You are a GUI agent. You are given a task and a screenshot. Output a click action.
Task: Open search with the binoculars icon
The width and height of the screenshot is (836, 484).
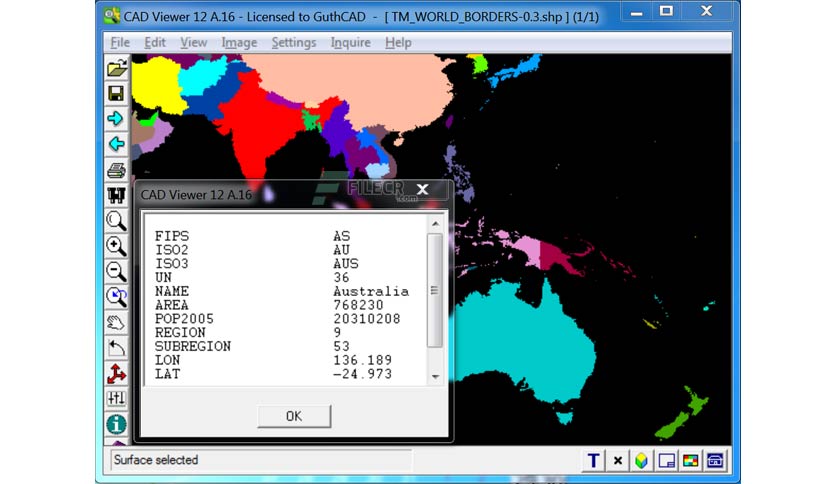tap(116, 195)
